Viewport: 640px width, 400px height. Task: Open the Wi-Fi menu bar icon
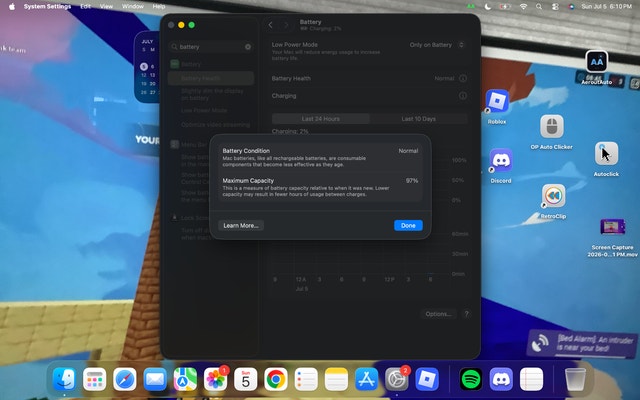click(x=523, y=7)
